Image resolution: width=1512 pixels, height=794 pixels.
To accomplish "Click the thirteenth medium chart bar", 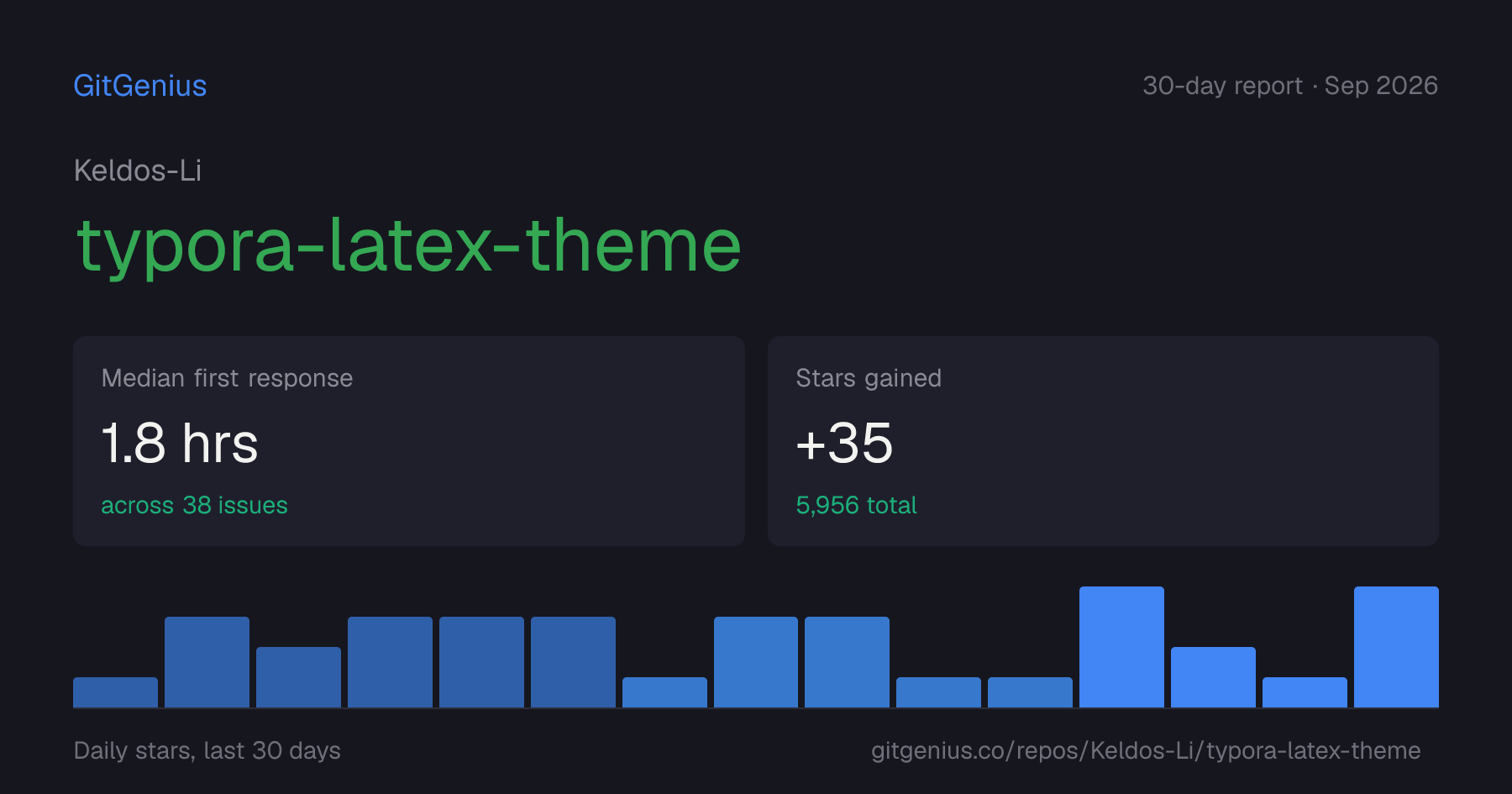I will click(x=1213, y=677).
